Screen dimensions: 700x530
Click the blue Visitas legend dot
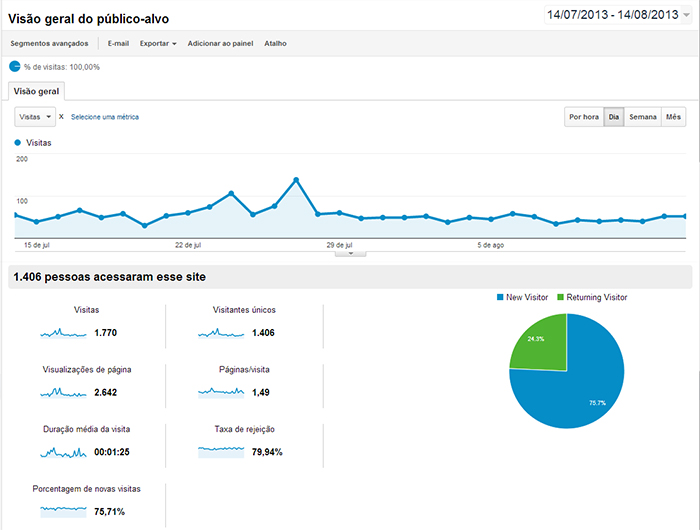pos(18,143)
